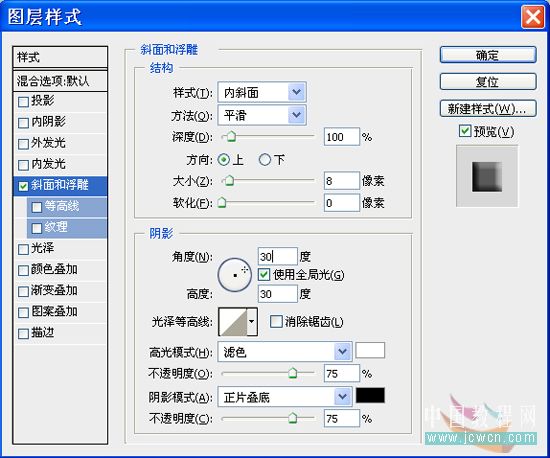Click the 复位 button

click(x=488, y=82)
